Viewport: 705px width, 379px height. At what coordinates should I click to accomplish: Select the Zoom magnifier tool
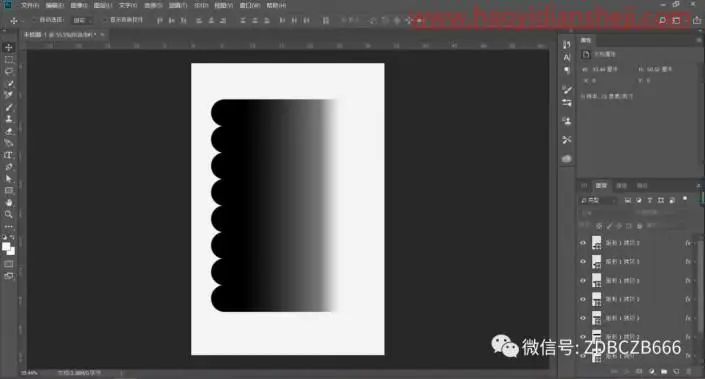(9, 214)
